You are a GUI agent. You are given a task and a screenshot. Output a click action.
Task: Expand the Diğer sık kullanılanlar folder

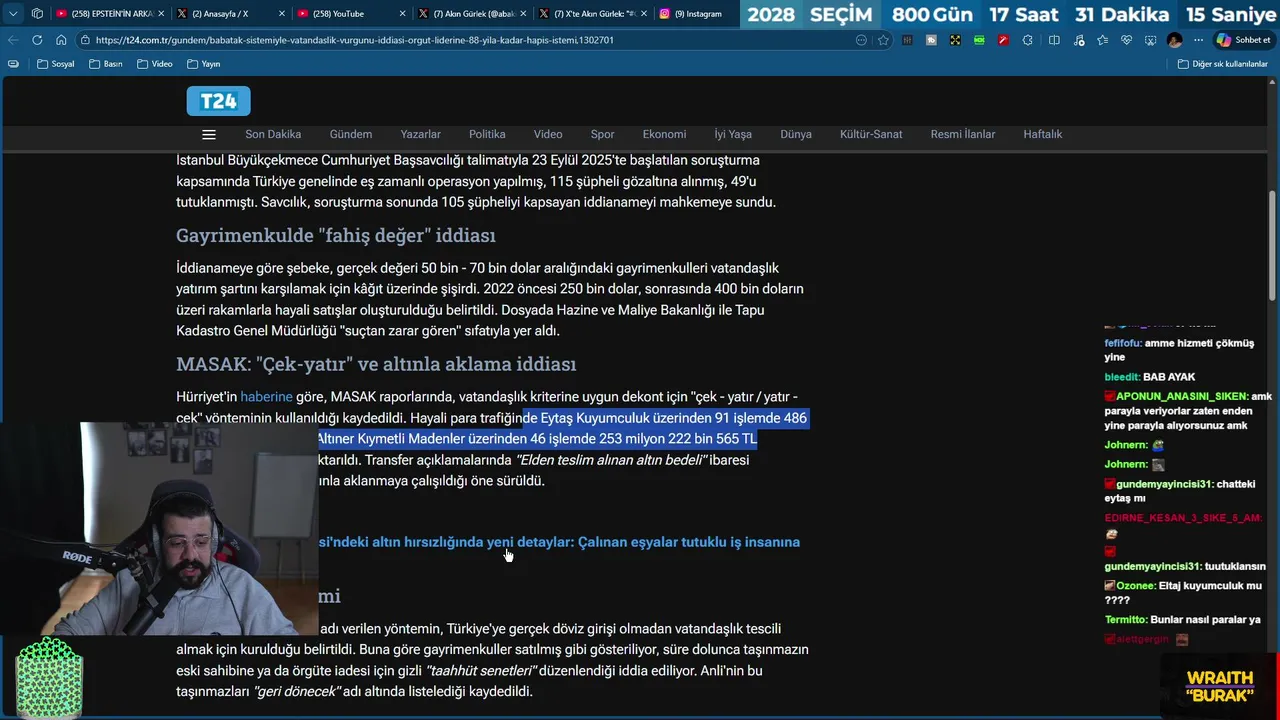coord(1222,64)
